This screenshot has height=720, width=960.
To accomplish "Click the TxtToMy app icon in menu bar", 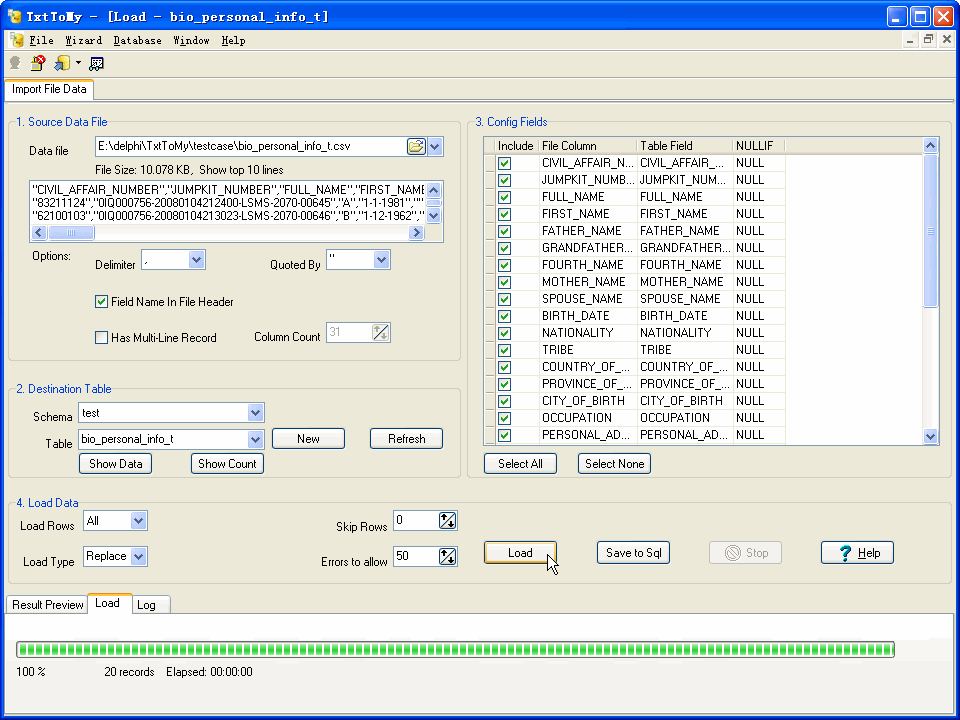I will 17,41.
